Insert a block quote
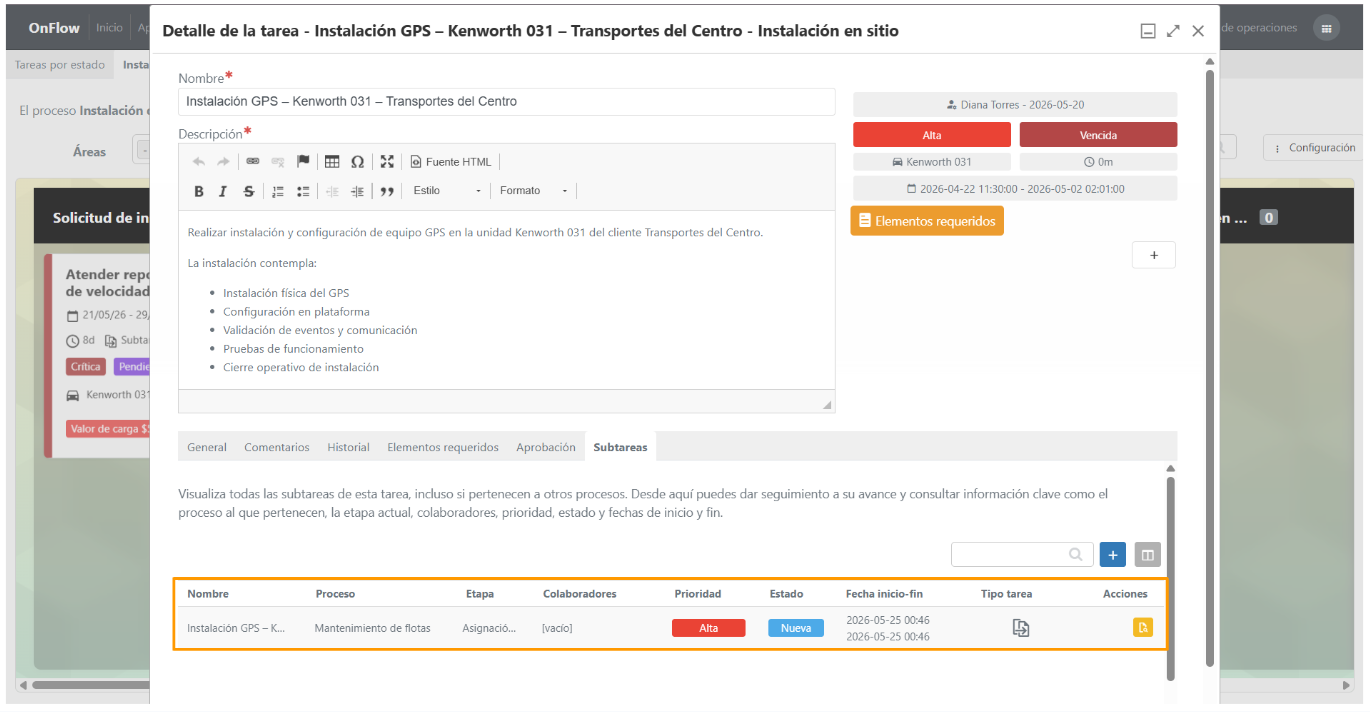The height and width of the screenshot is (712, 1370). (387, 191)
